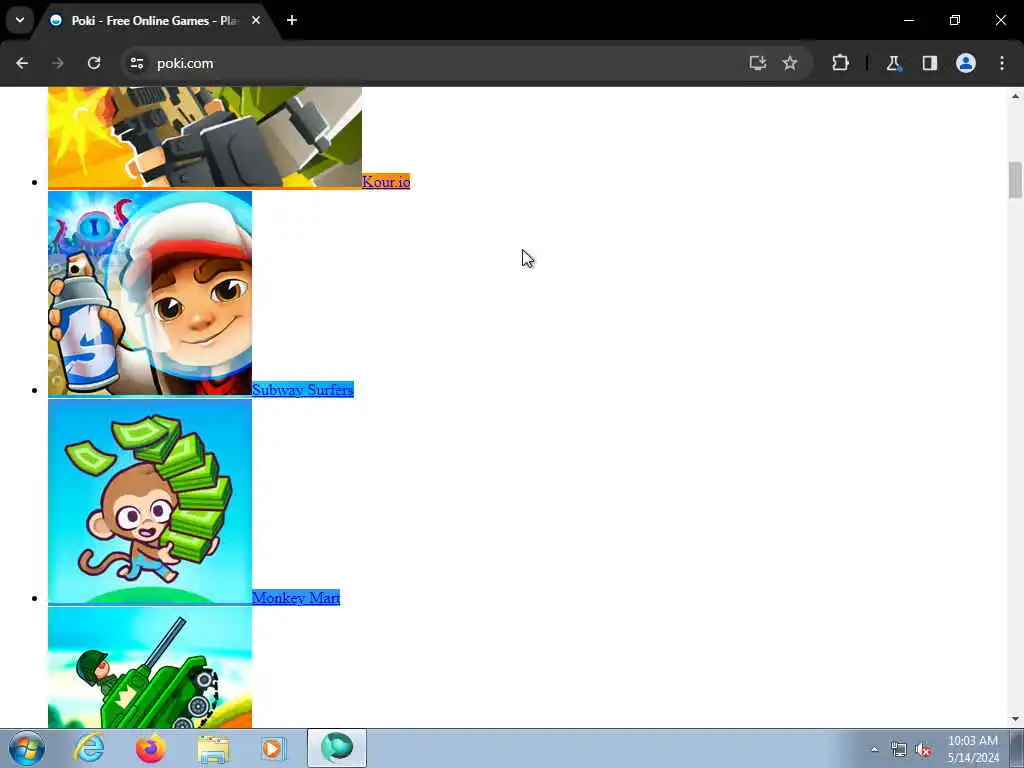
Task: Open the Chrome three-dot menu
Action: [1002, 63]
